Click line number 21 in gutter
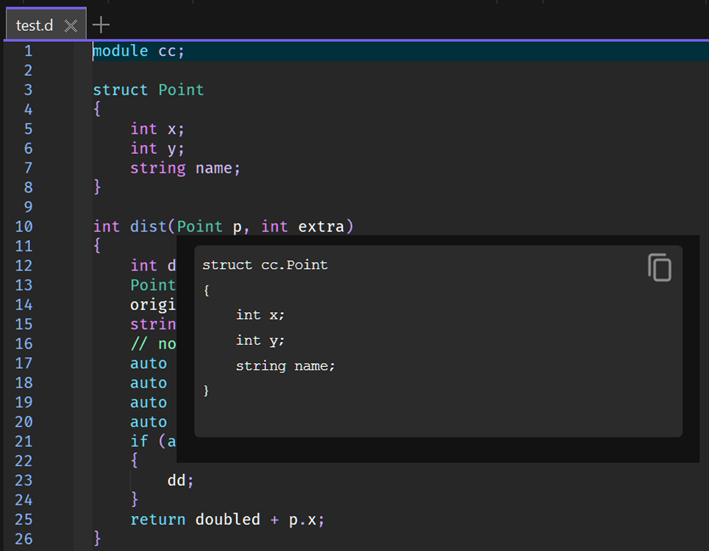 (24, 441)
